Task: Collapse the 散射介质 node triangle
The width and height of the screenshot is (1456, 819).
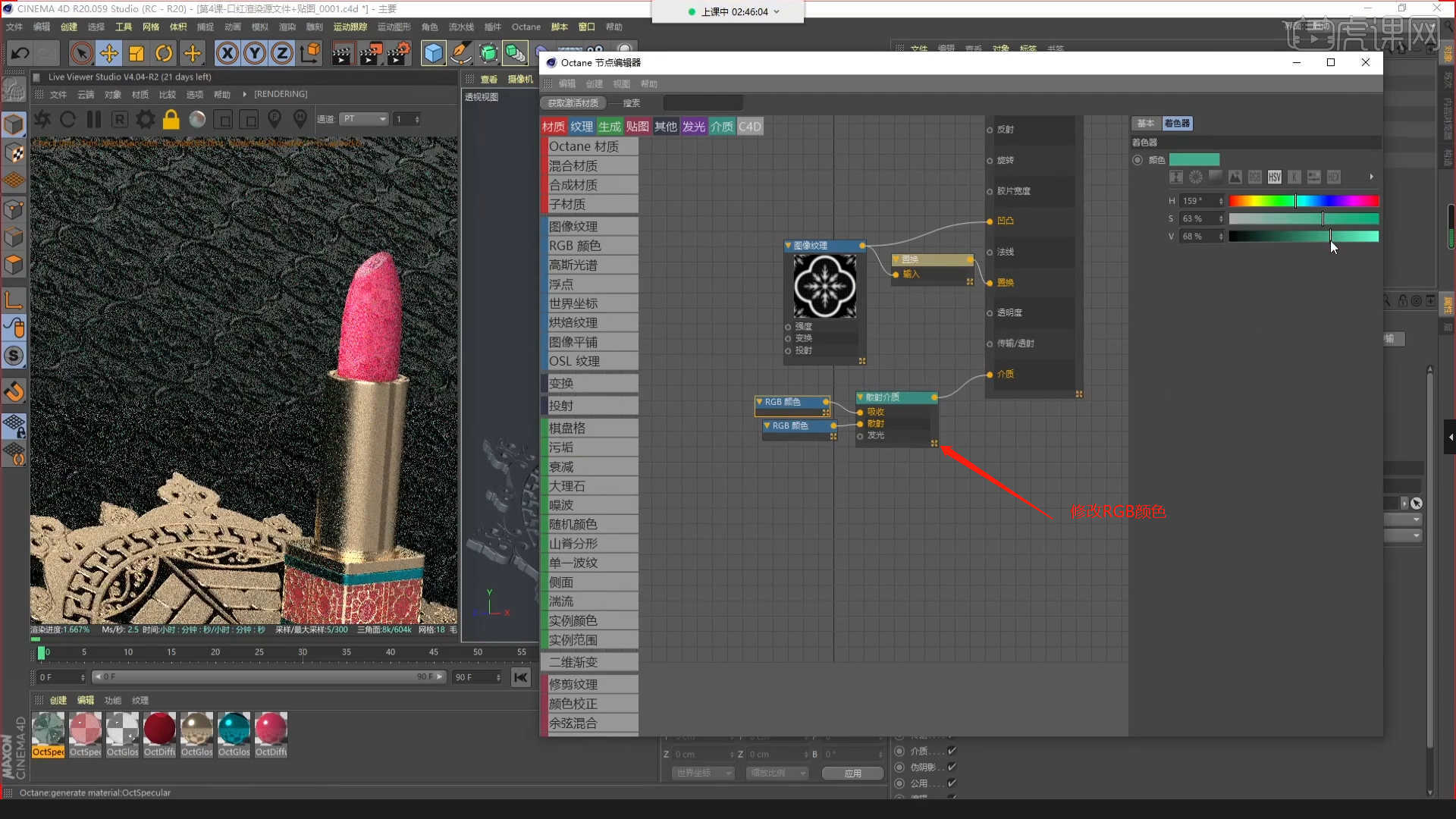Action: click(861, 397)
